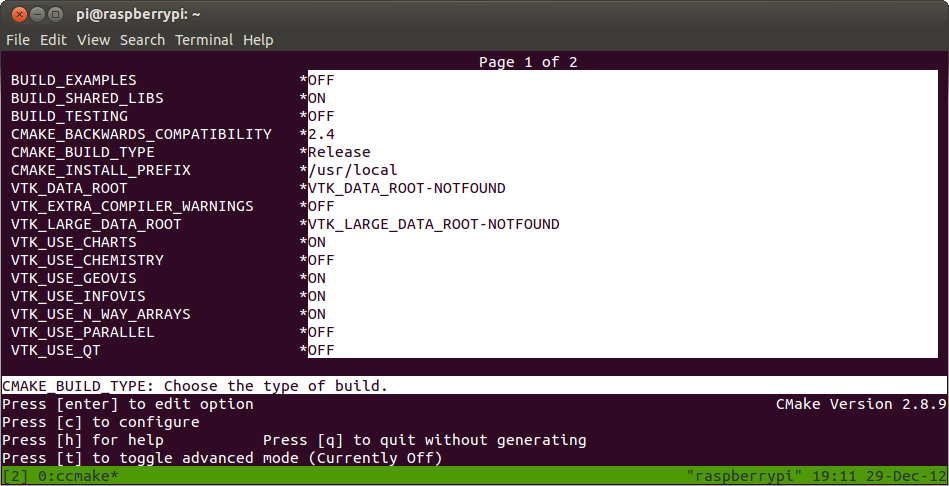Select the VTK_USE_PARALLEL option name

click(83, 332)
